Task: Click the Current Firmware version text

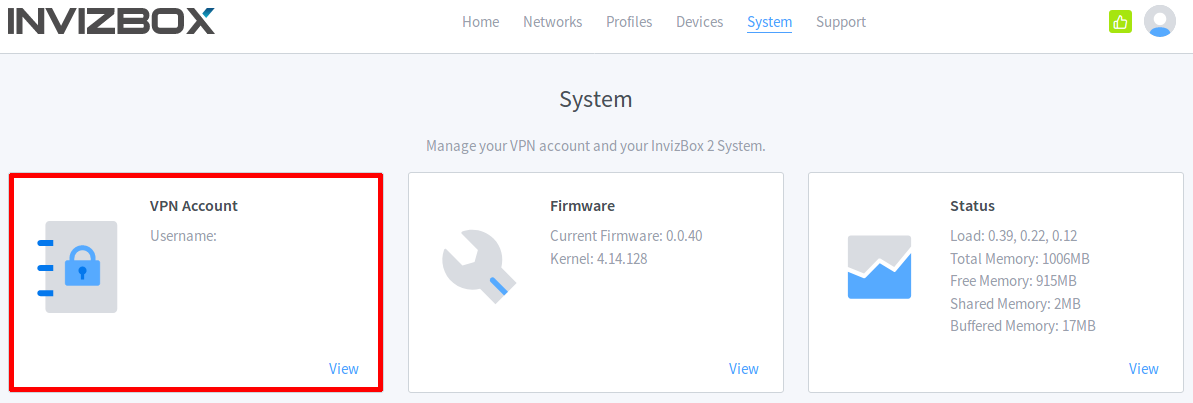Action: (626, 236)
